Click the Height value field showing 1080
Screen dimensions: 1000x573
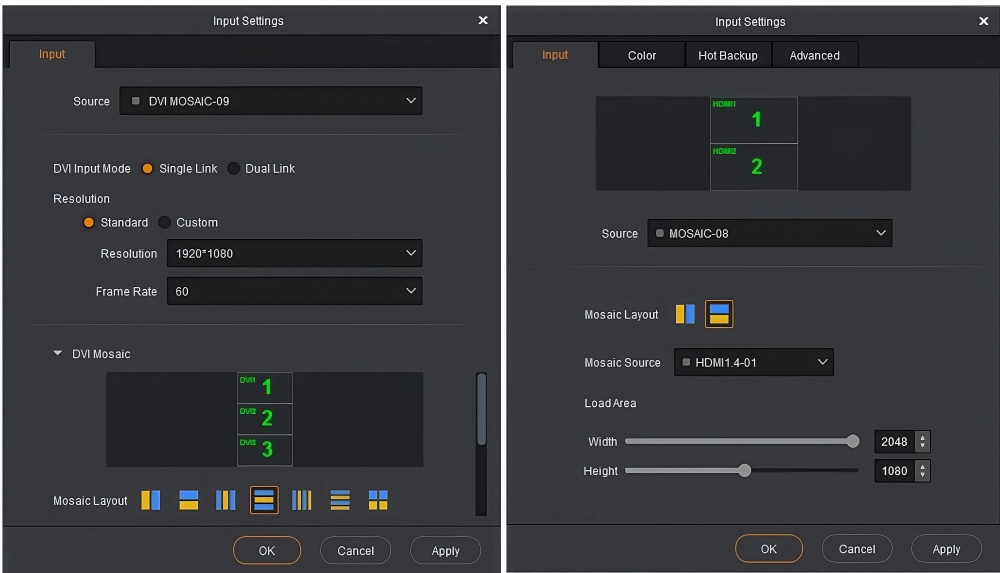(894, 471)
